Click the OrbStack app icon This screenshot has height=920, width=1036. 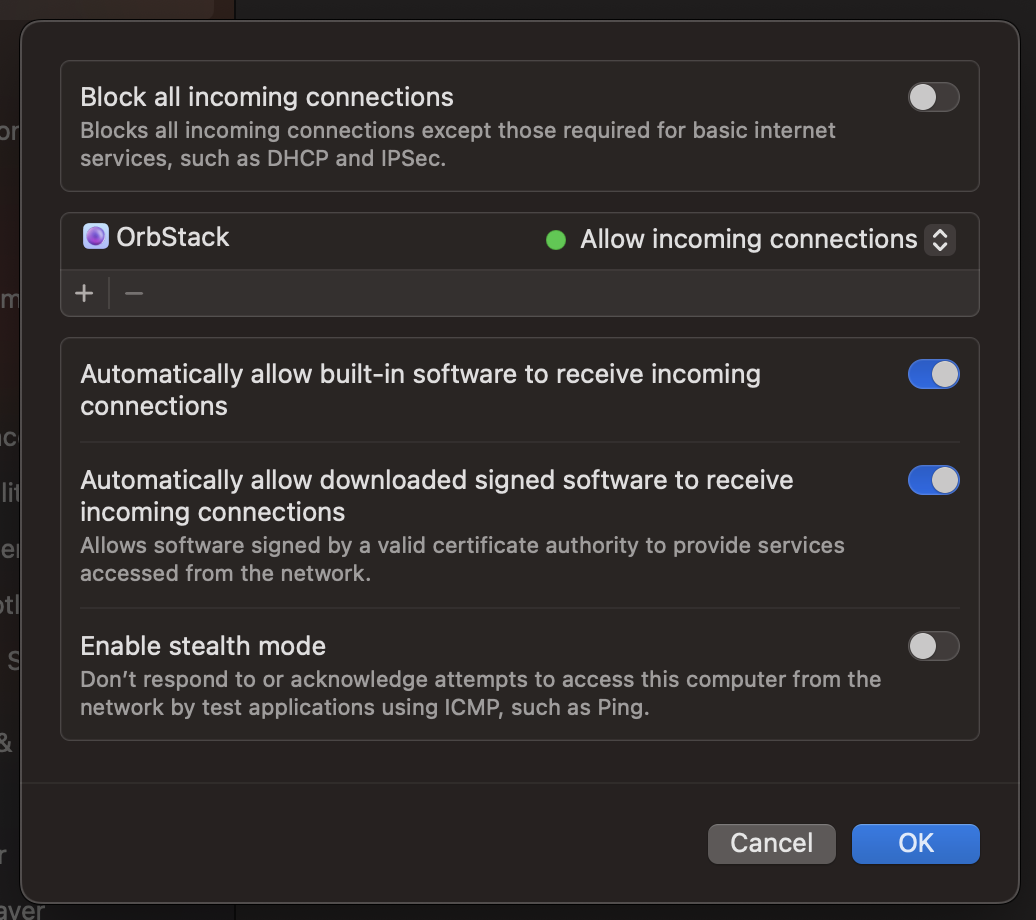(96, 237)
